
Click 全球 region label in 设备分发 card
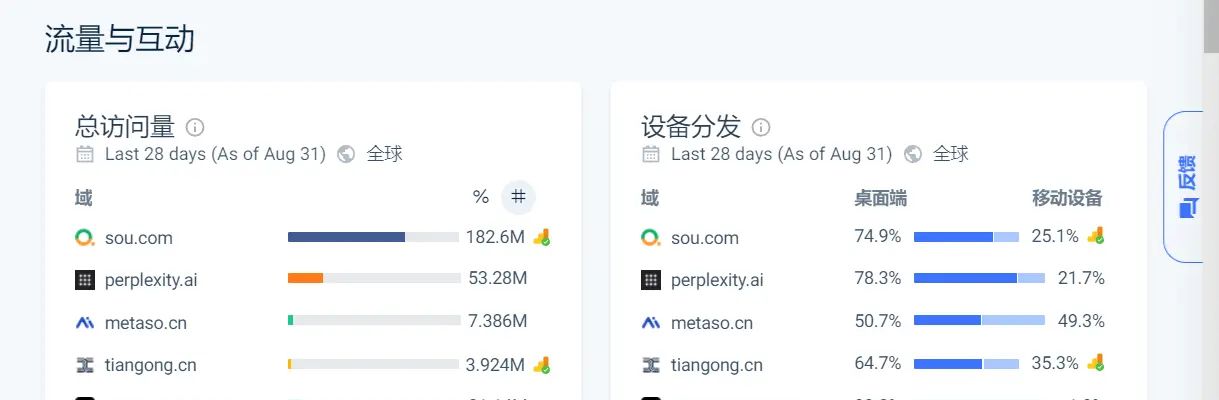pyautogui.click(x=950, y=154)
